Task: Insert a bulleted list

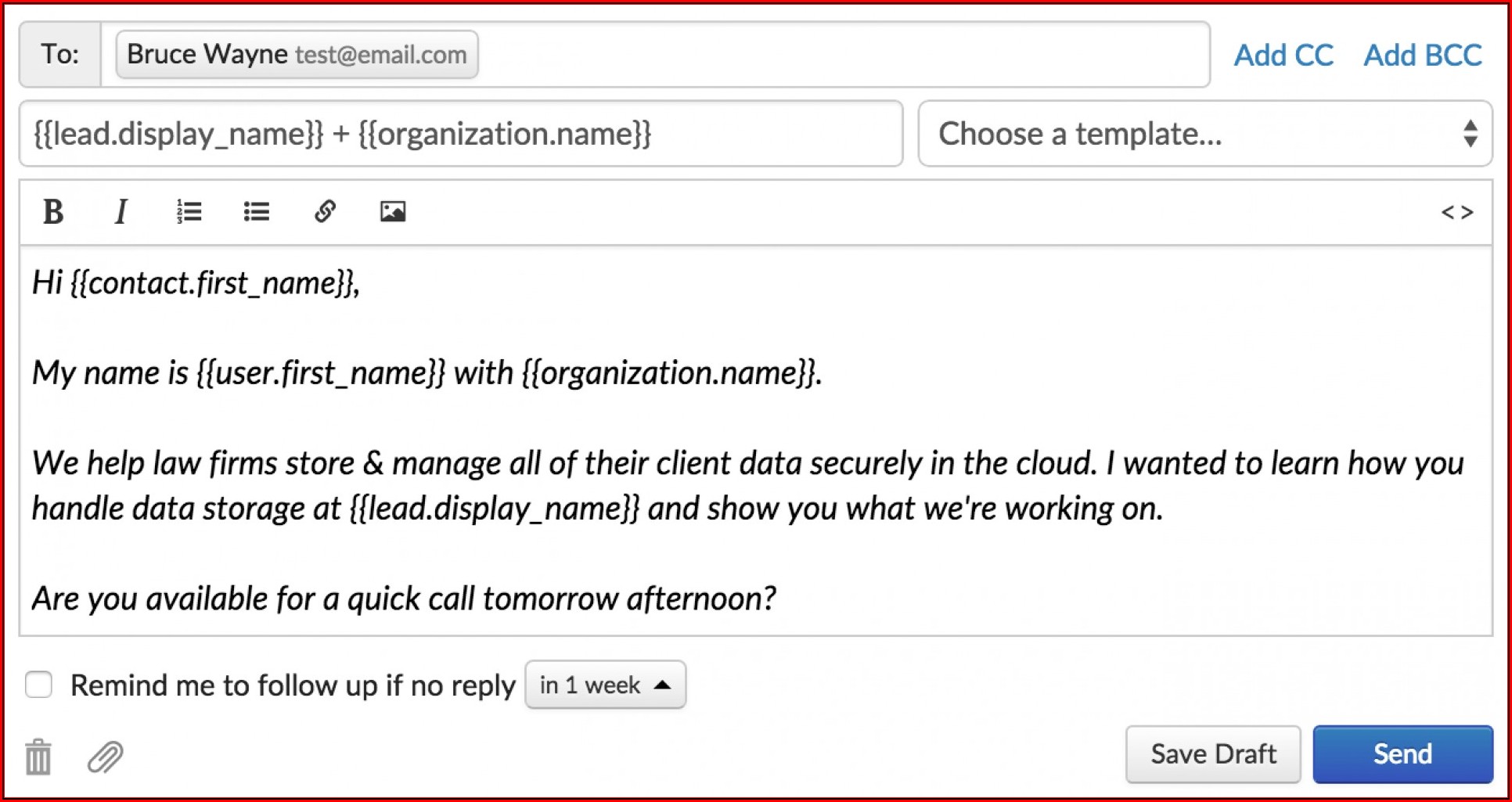Action: click(256, 212)
